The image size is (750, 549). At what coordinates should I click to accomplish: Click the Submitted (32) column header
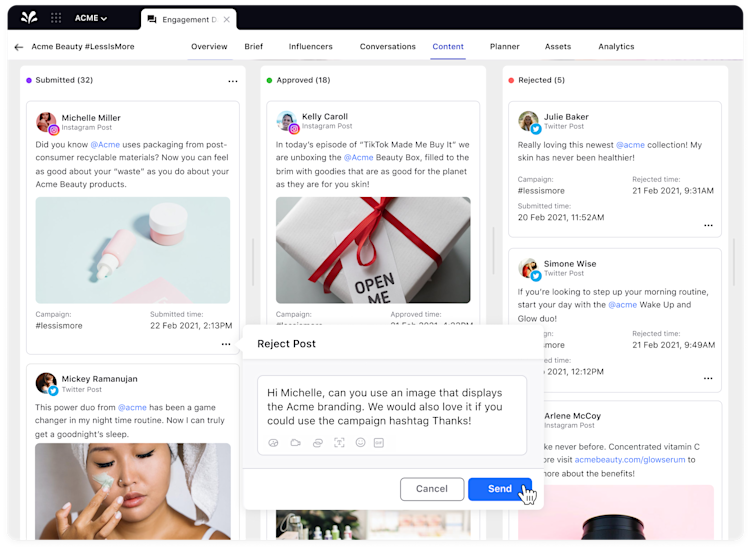click(64, 80)
